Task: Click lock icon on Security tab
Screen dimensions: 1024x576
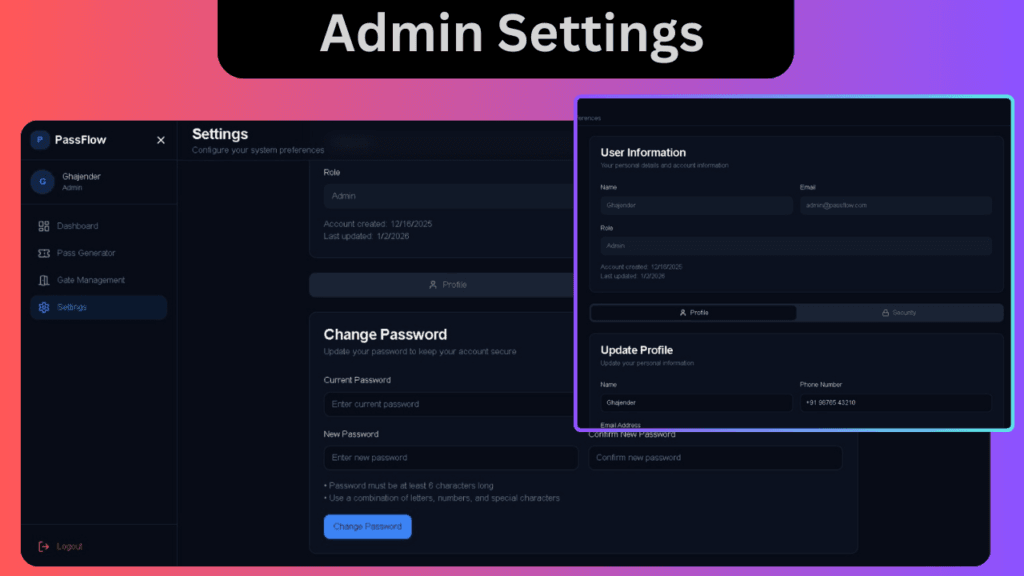Action: pos(886,313)
